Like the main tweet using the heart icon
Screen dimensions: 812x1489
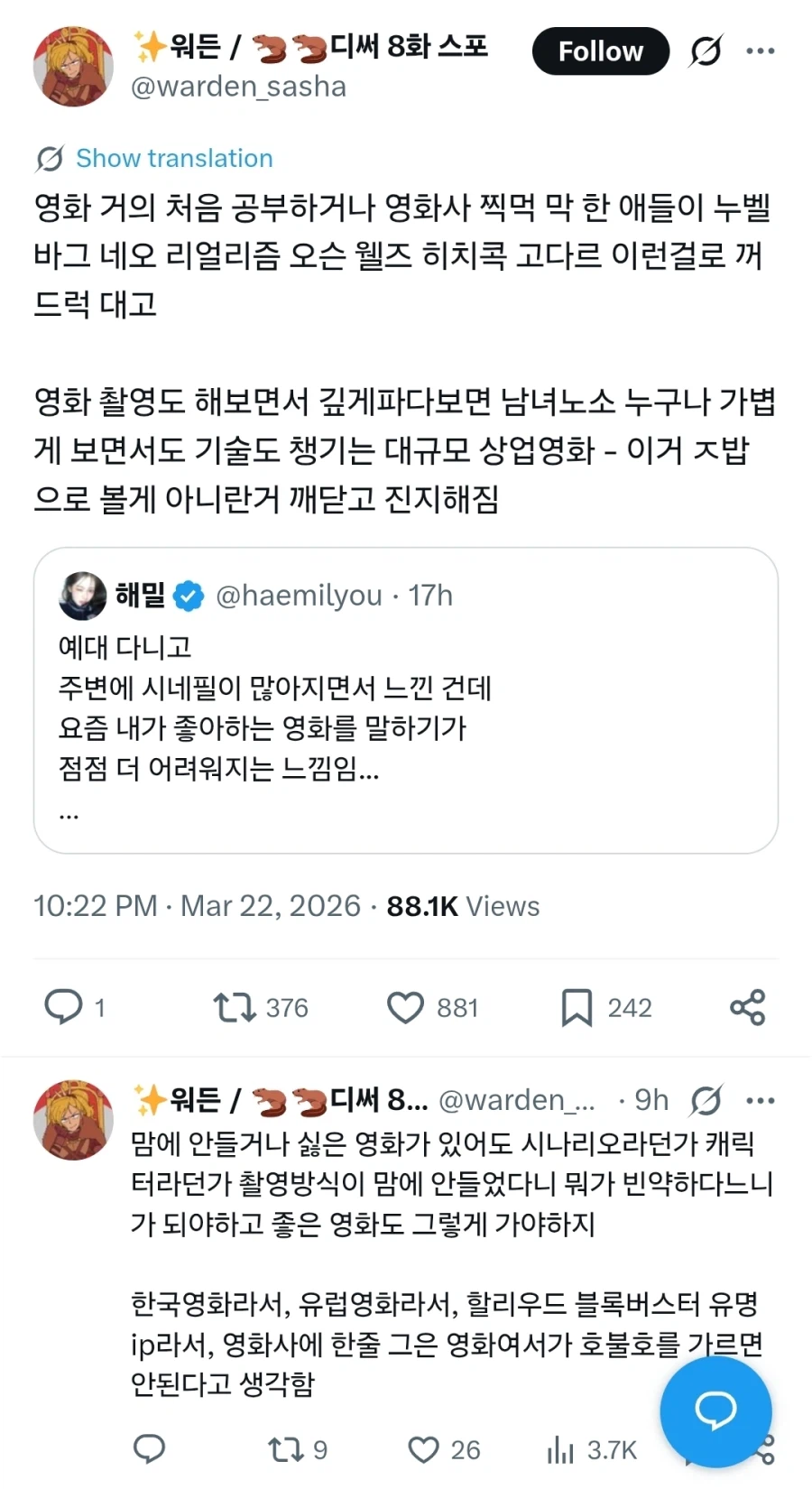[x=408, y=1008]
